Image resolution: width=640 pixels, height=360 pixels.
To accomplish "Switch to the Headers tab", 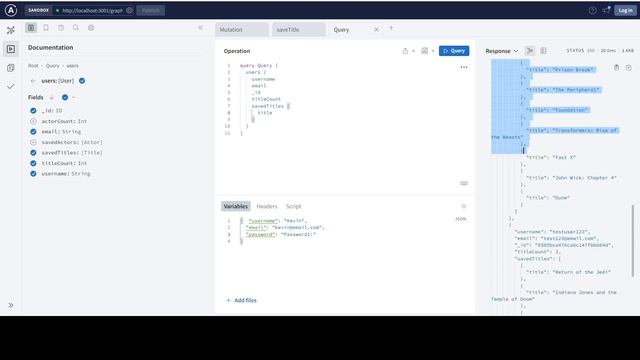I will click(x=267, y=206).
